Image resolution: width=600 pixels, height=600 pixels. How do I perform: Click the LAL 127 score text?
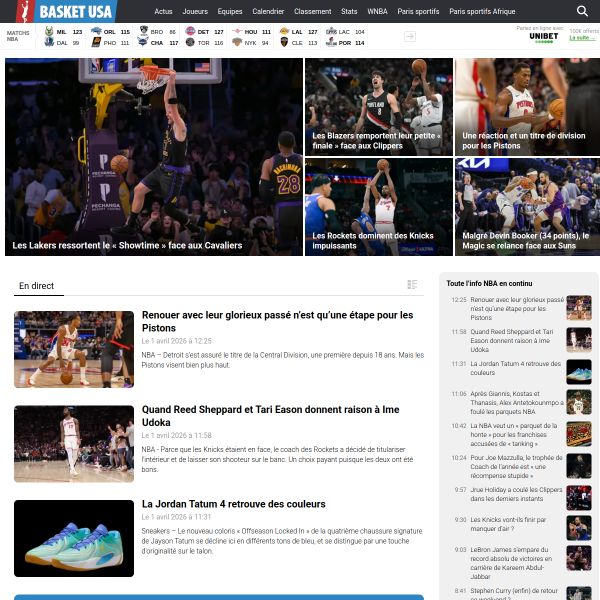coord(305,32)
